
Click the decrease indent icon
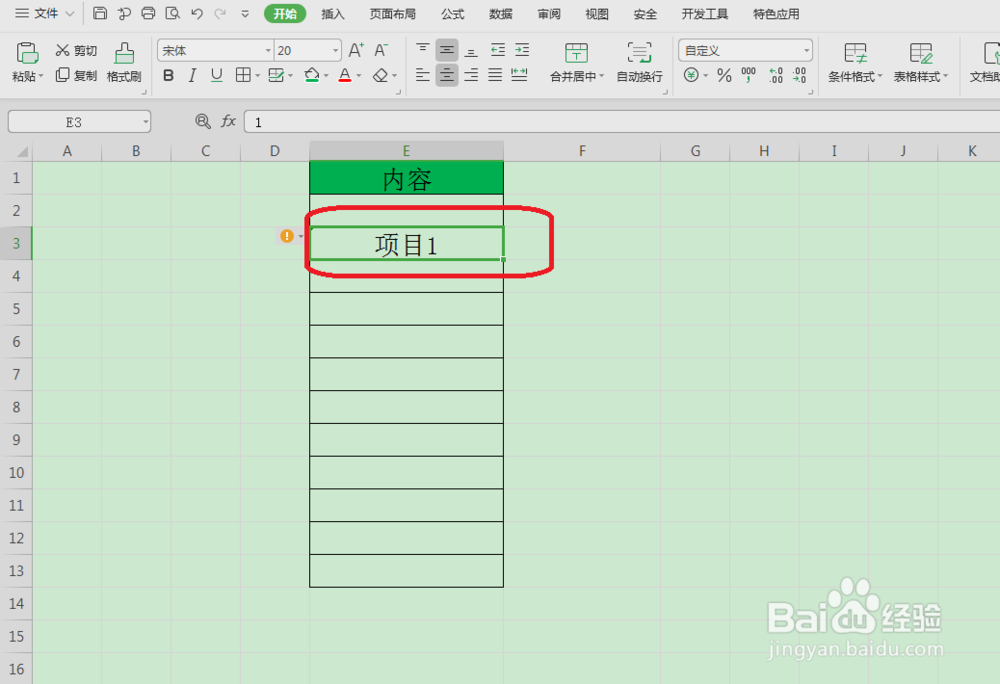pyautogui.click(x=497, y=50)
